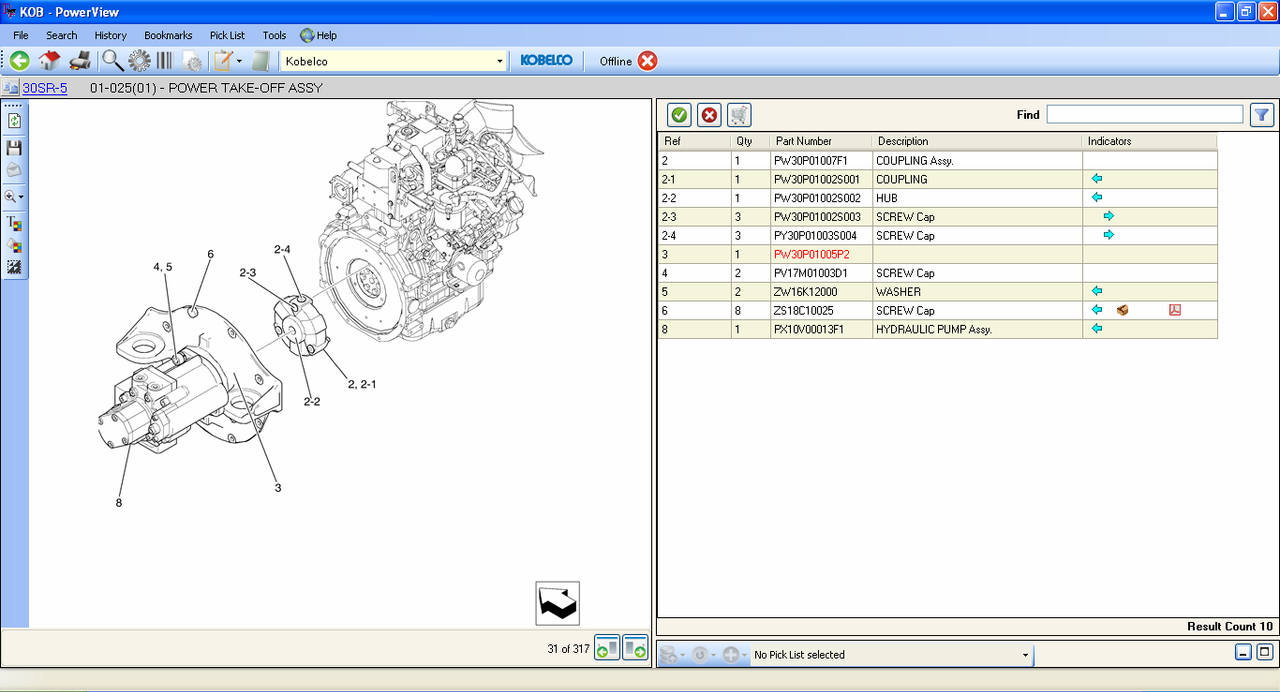Expand the zoom tool dropdown arrow
This screenshot has width=1280, height=692.
[21, 198]
